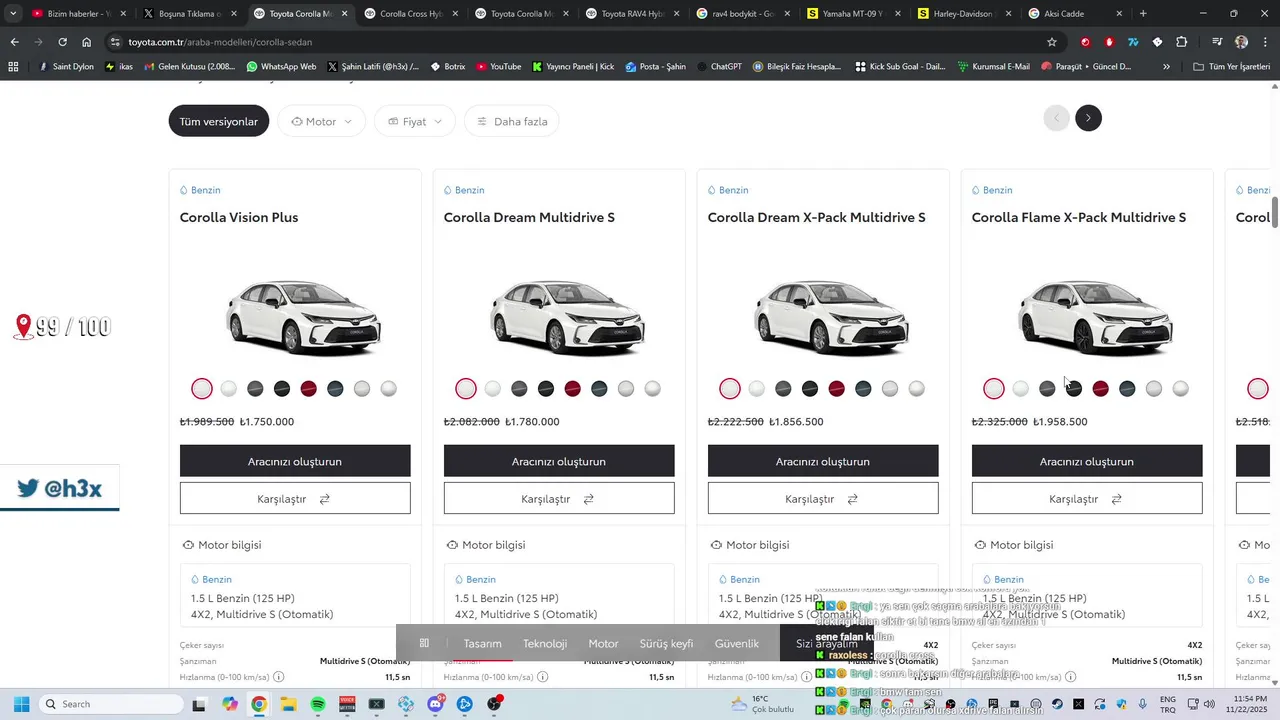This screenshot has width=1280, height=720.
Task: Click the Corolla Flame X-Pack car image
Action: click(x=1094, y=315)
